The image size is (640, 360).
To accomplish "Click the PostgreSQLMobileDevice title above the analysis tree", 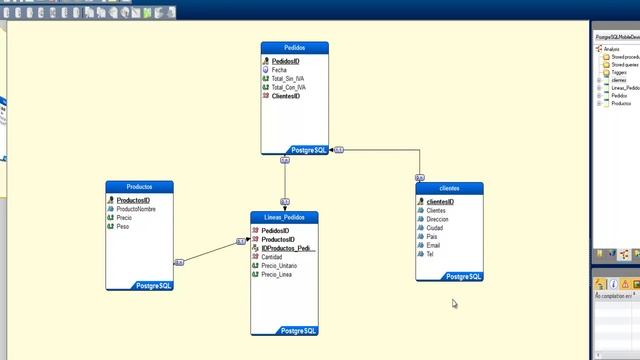I will [618, 37].
